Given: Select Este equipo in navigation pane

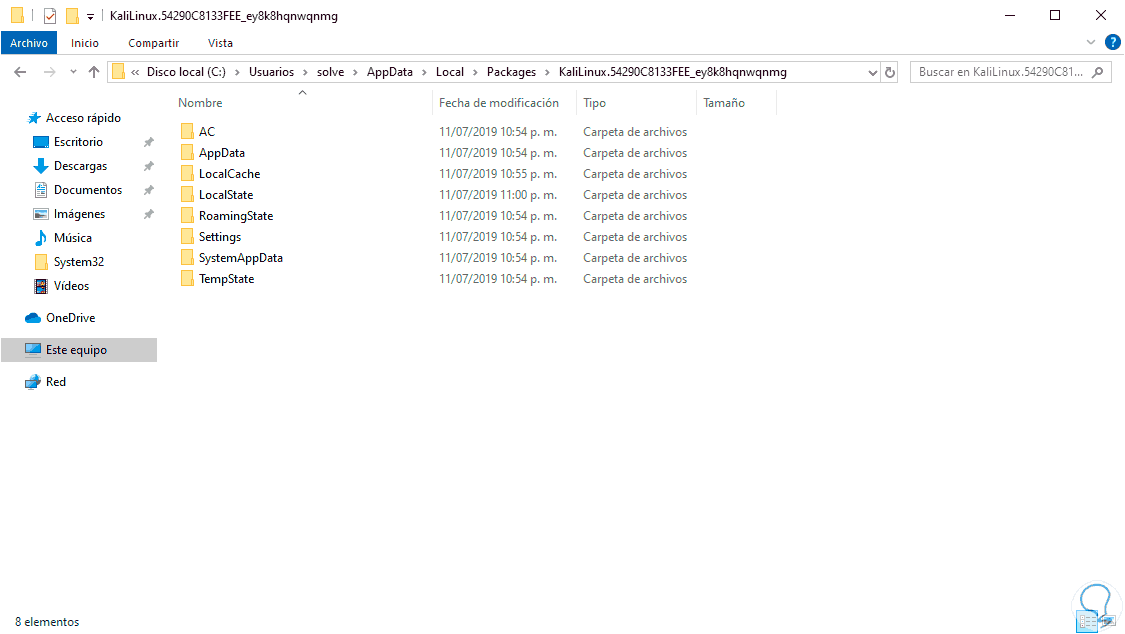Looking at the screenshot, I should [79, 350].
